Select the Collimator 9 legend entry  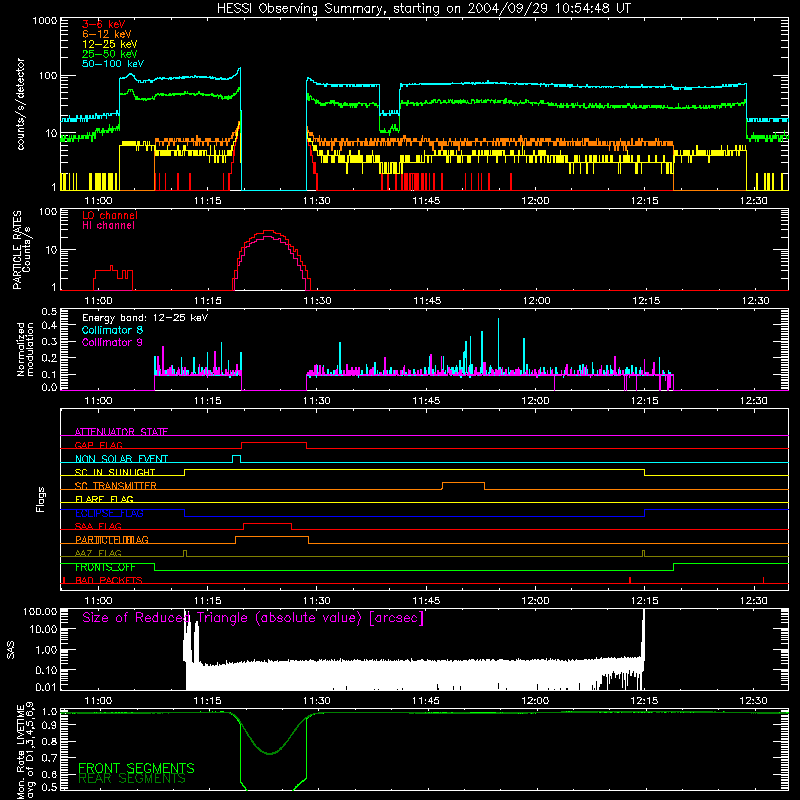point(112,342)
